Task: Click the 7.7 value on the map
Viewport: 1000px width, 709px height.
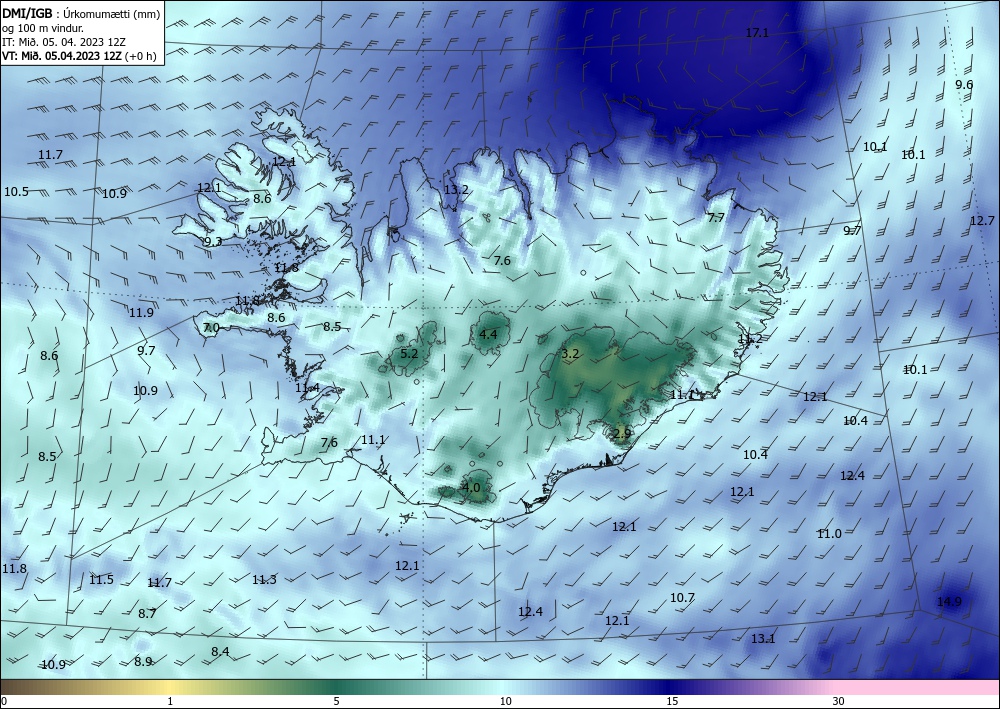Action: click(716, 217)
